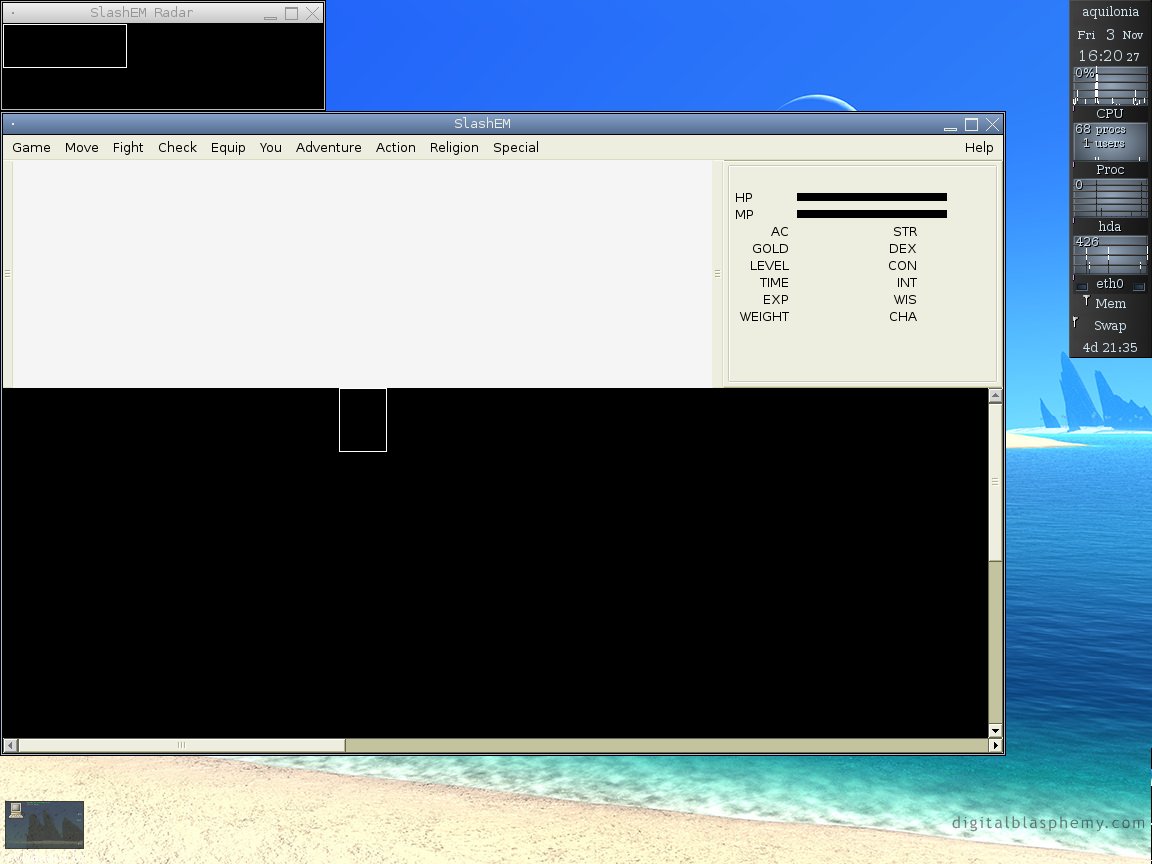Screen dimensions: 1152x864
Task: Click the horizontal map scrollbar thumb
Action: click(x=181, y=745)
